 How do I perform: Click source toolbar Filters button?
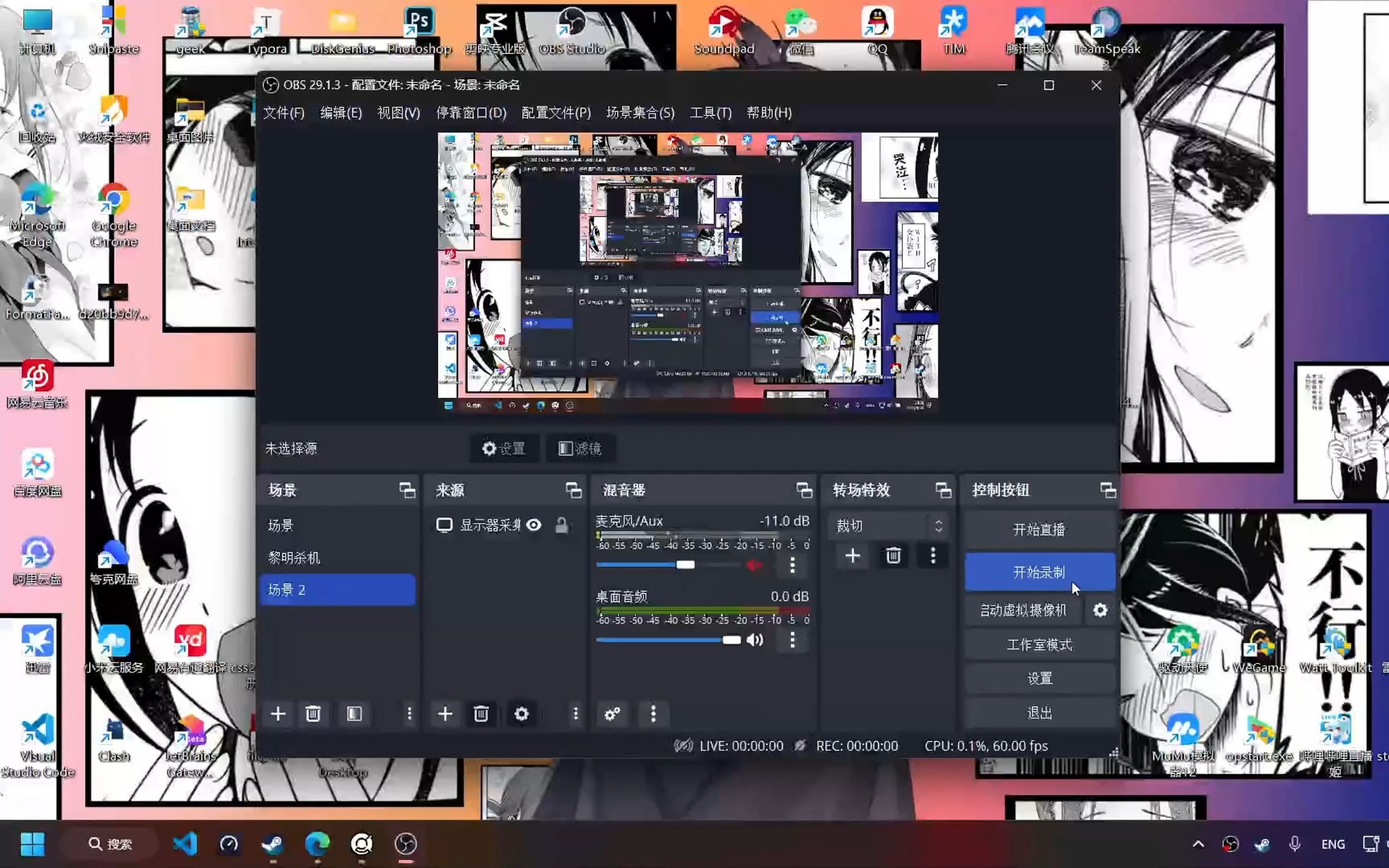(580, 448)
